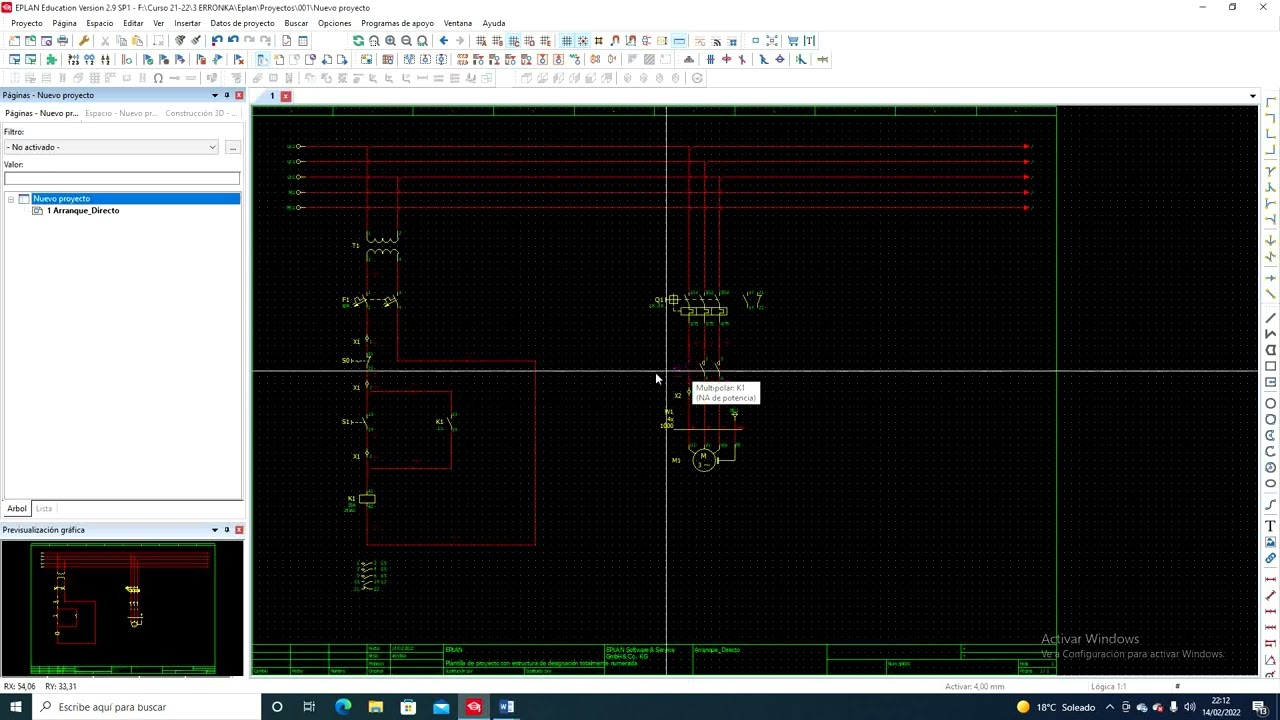Switch to the Lista tab
The width and height of the screenshot is (1280, 720).
click(x=44, y=509)
